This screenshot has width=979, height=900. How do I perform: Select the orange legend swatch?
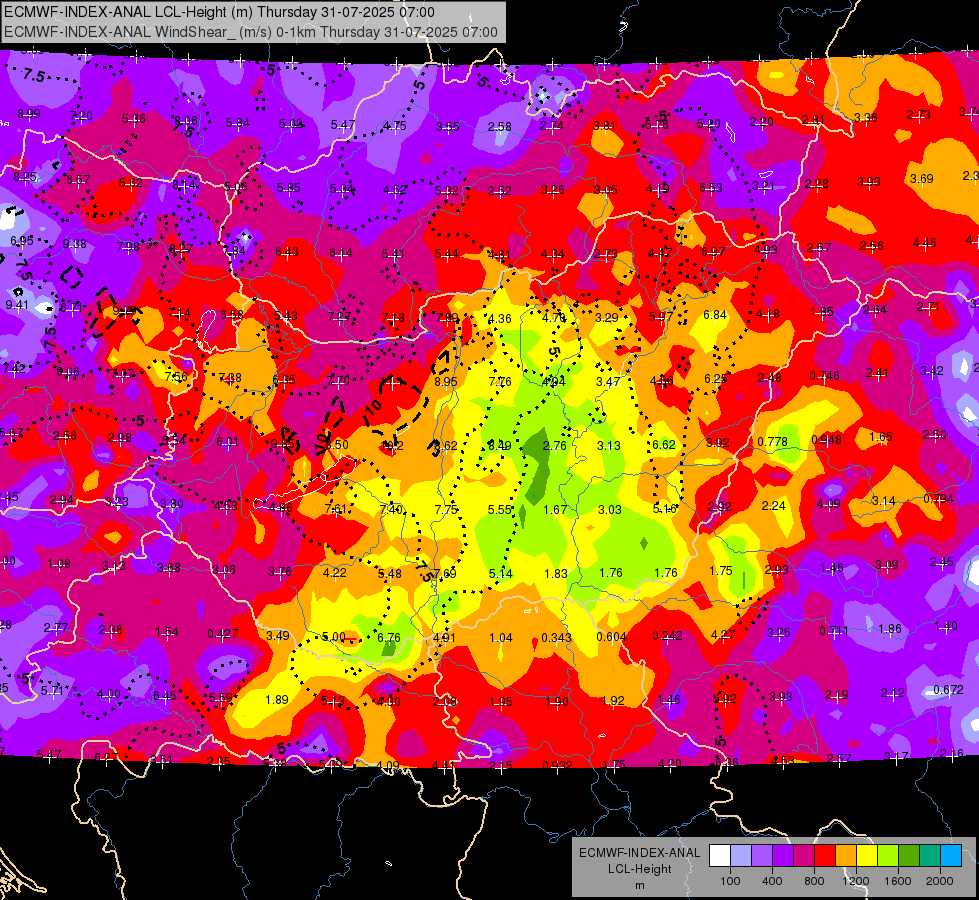(x=847, y=856)
